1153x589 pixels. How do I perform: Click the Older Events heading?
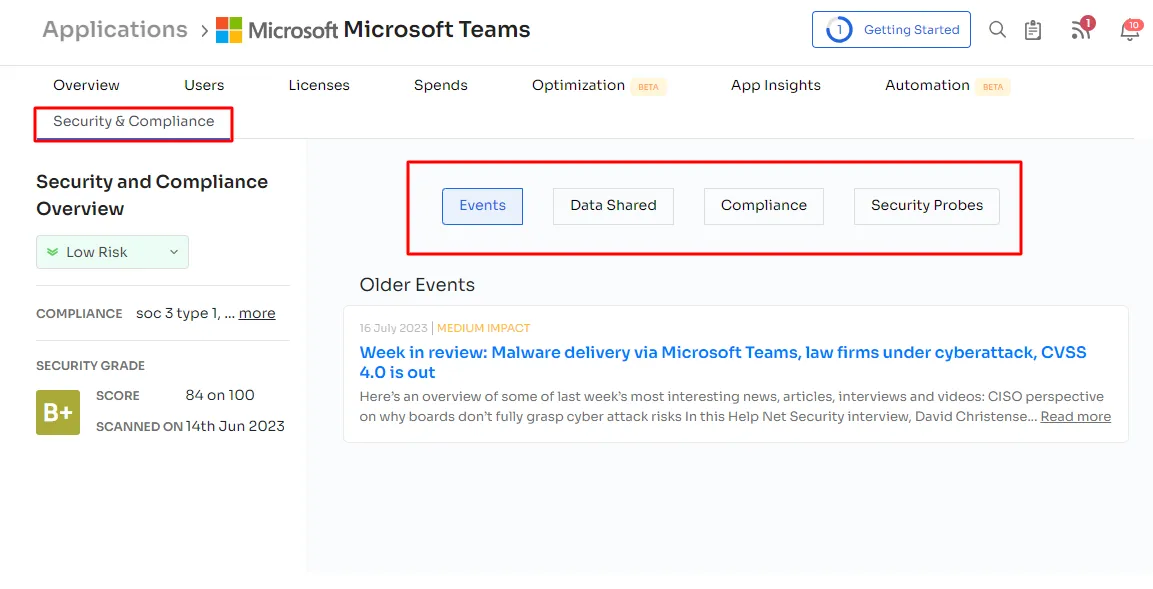[417, 285]
